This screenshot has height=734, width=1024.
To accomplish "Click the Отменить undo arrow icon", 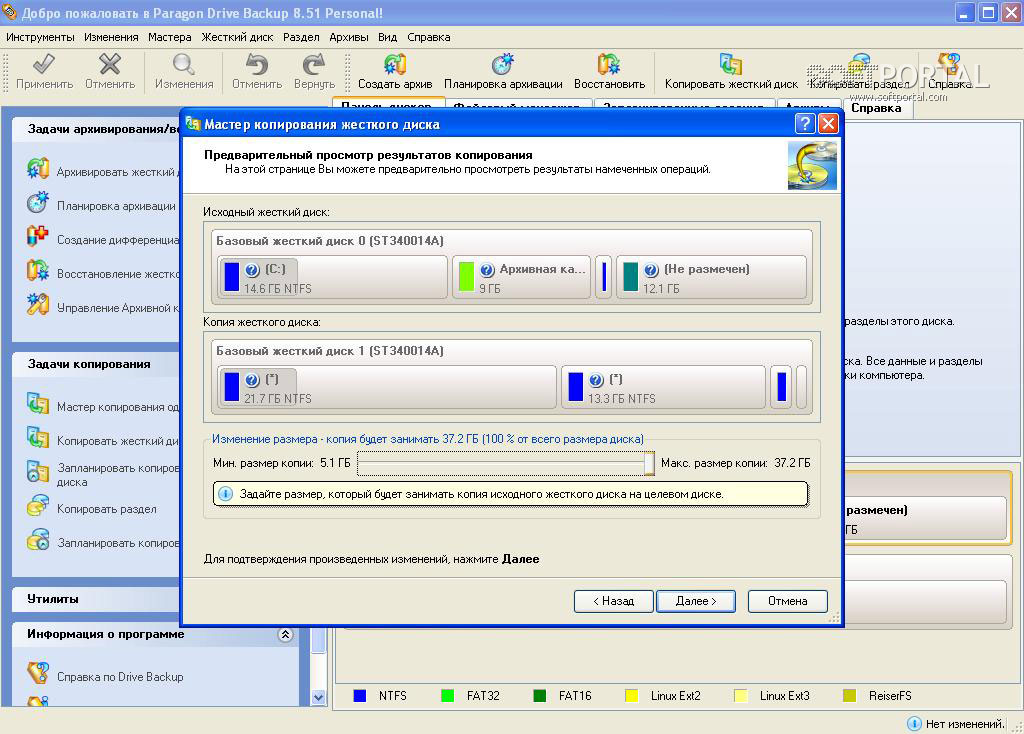I will [257, 64].
